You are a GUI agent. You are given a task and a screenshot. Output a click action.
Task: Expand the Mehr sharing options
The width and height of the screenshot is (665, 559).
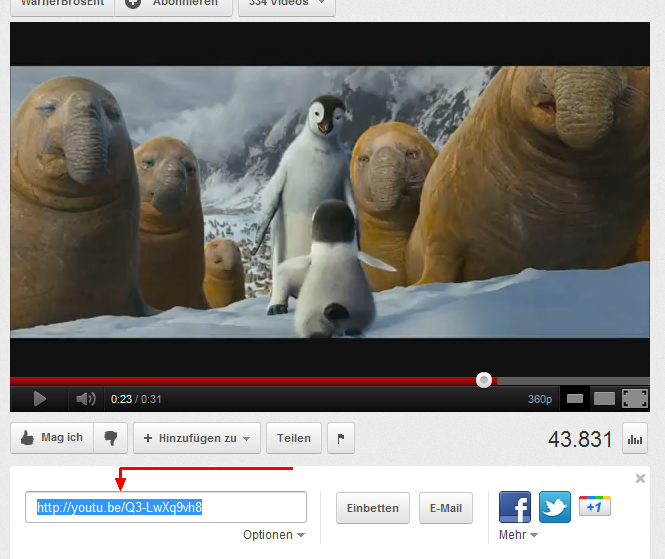click(x=518, y=535)
